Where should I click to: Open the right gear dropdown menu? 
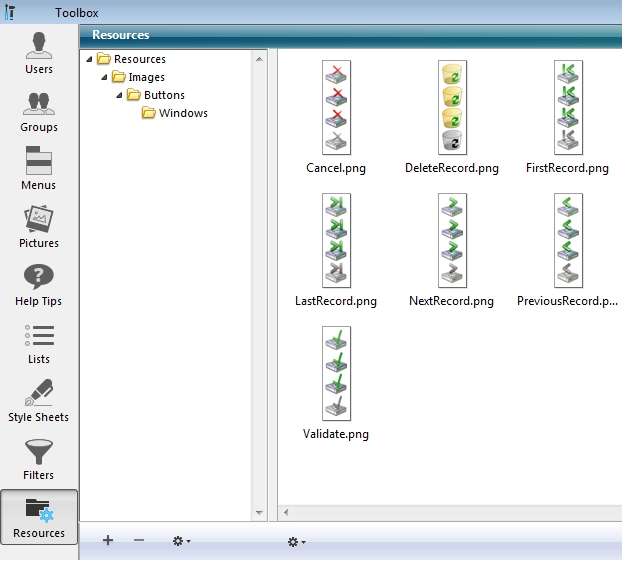pos(296,541)
